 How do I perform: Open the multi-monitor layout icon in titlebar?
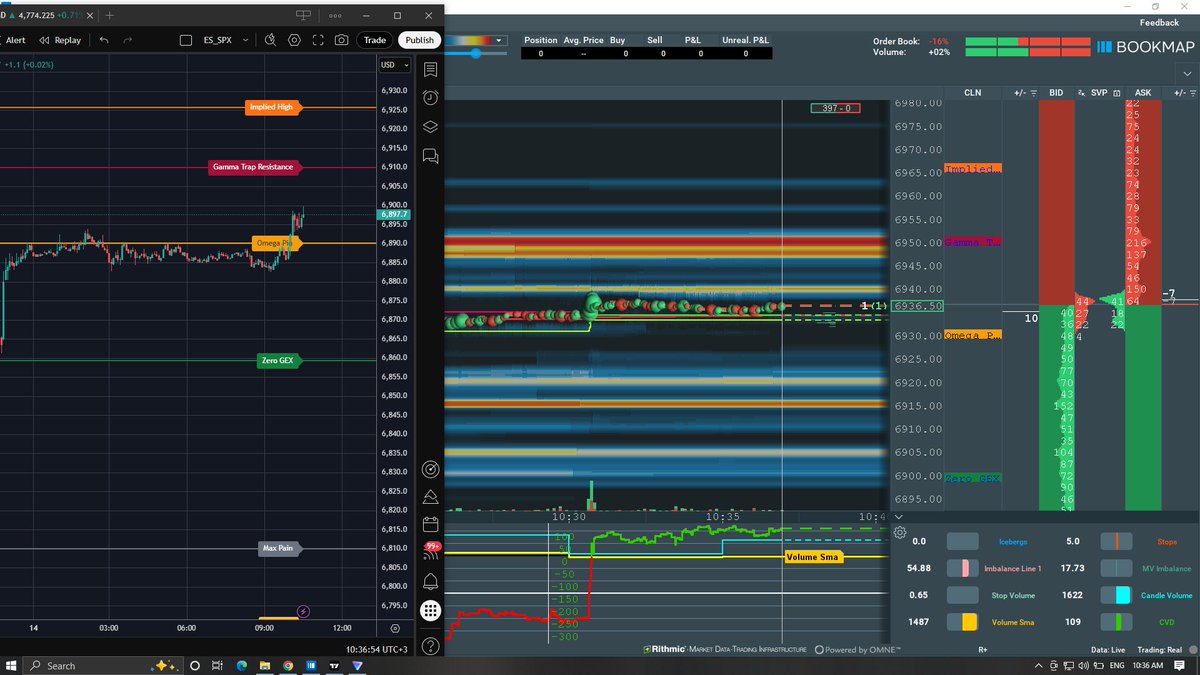305,15
